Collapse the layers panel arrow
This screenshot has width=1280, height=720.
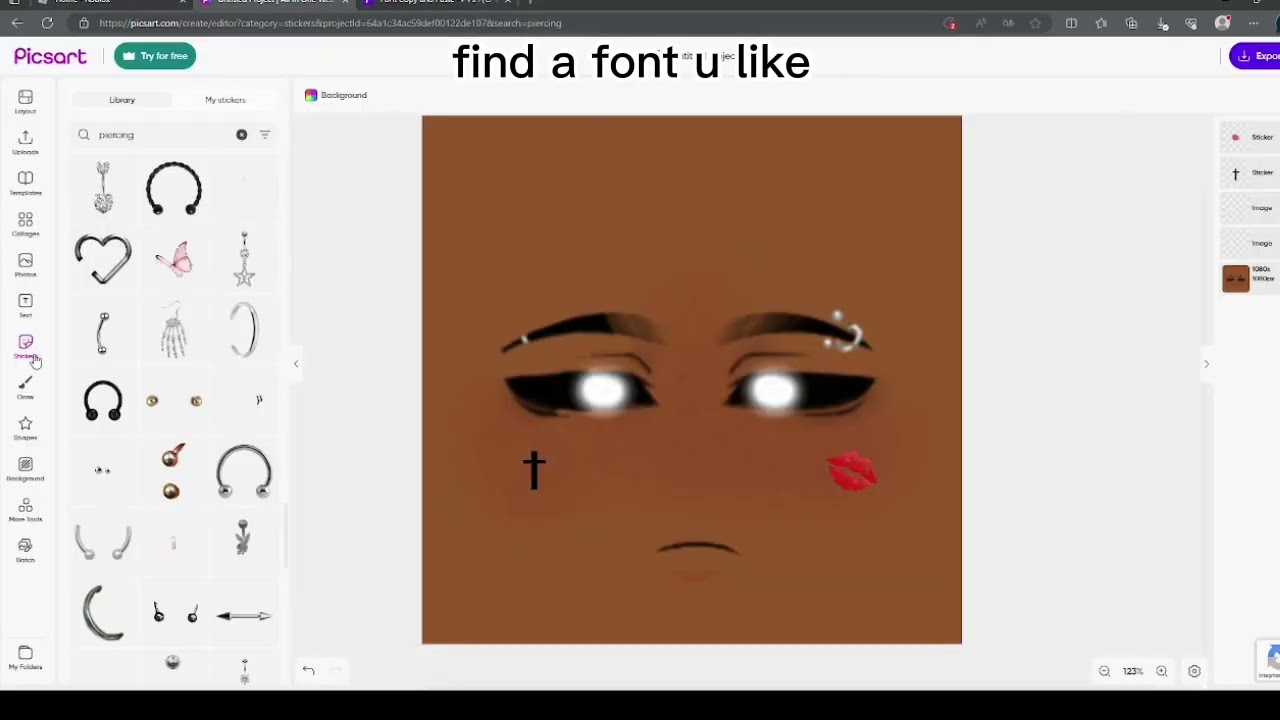point(1206,364)
